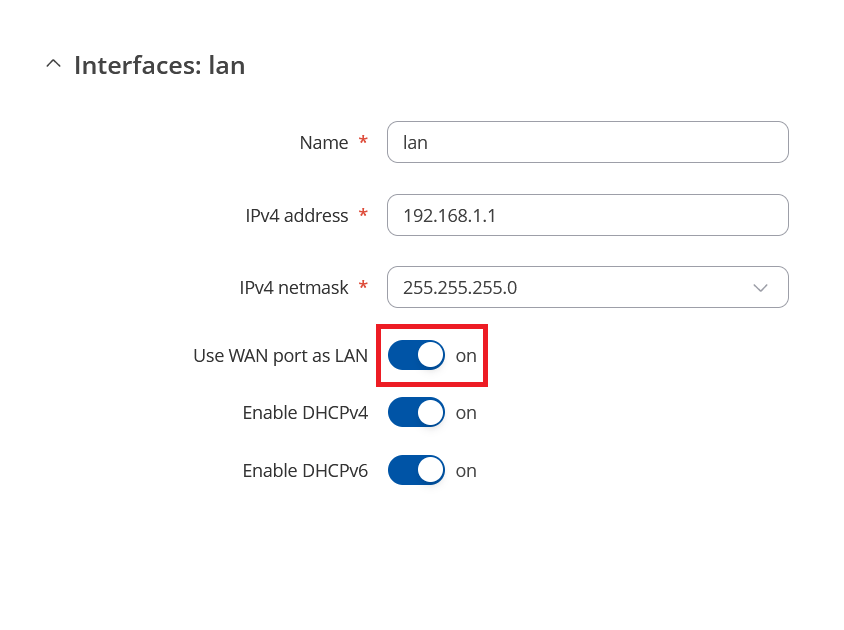Click the chevron arrow in the netmask selector
The image size is (844, 630).
tap(760, 287)
